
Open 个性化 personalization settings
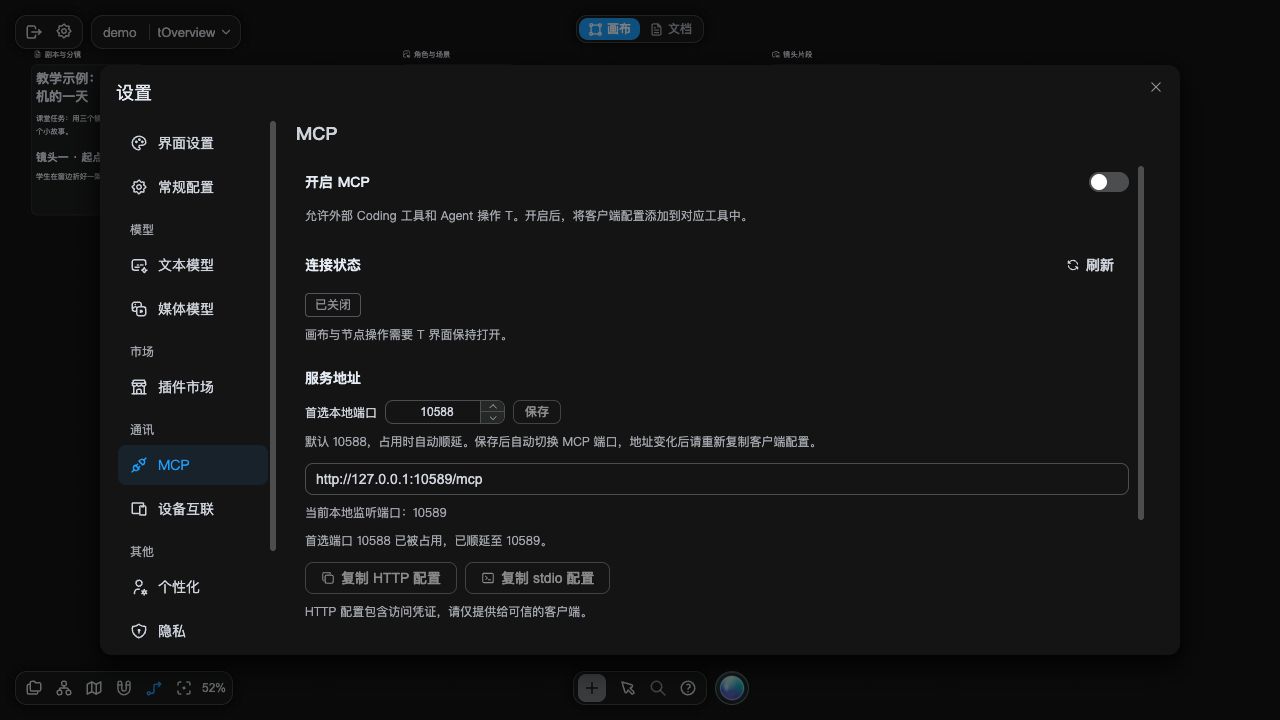192,587
